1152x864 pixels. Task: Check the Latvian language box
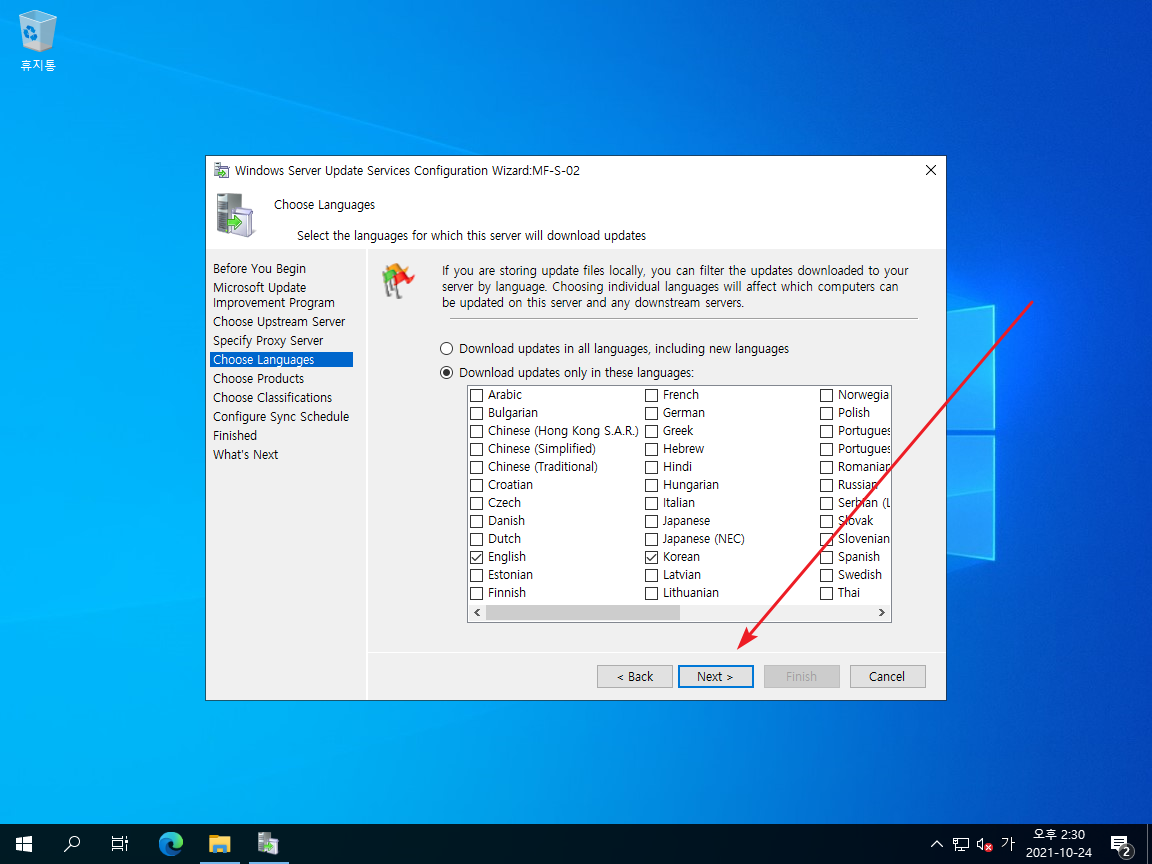pos(652,575)
